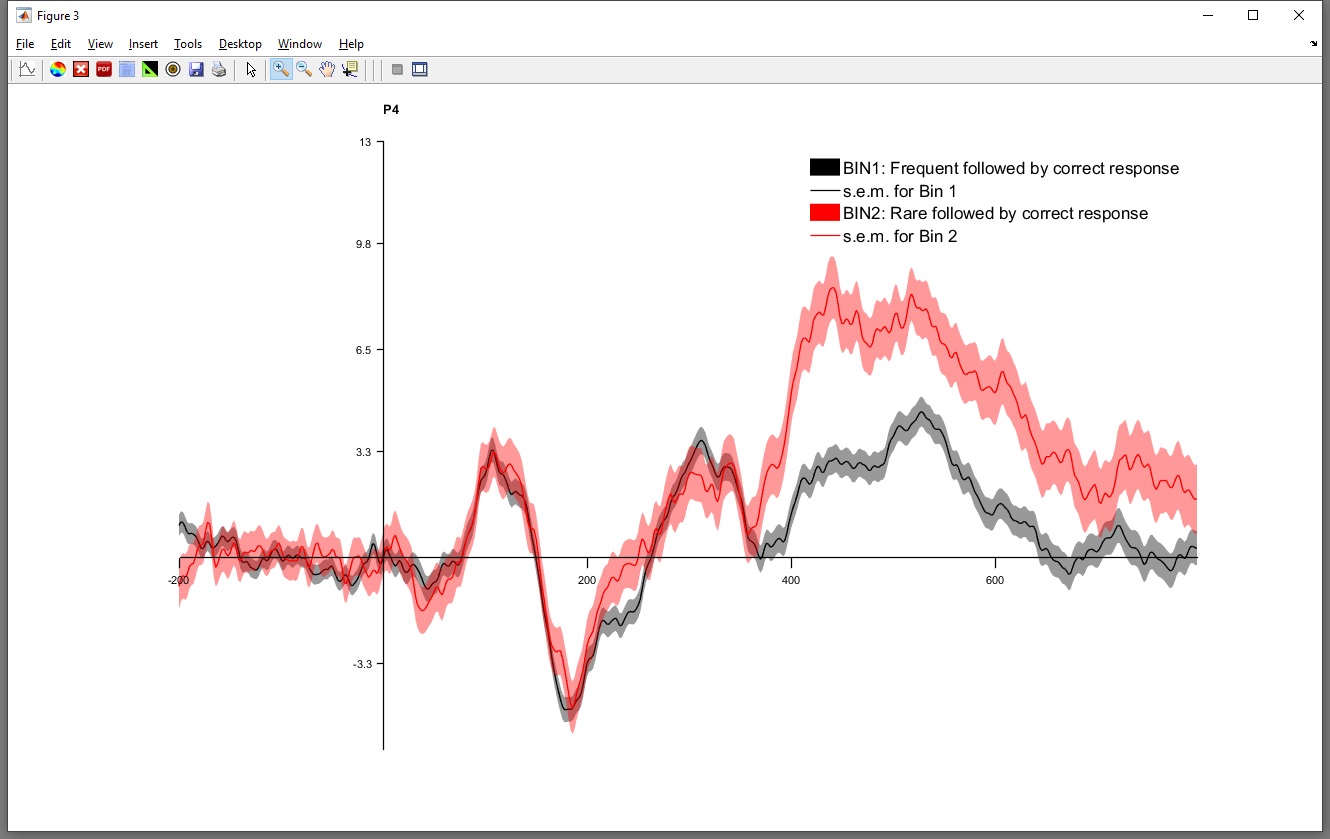Open the Tools menu
This screenshot has width=1330, height=839.
(188, 44)
